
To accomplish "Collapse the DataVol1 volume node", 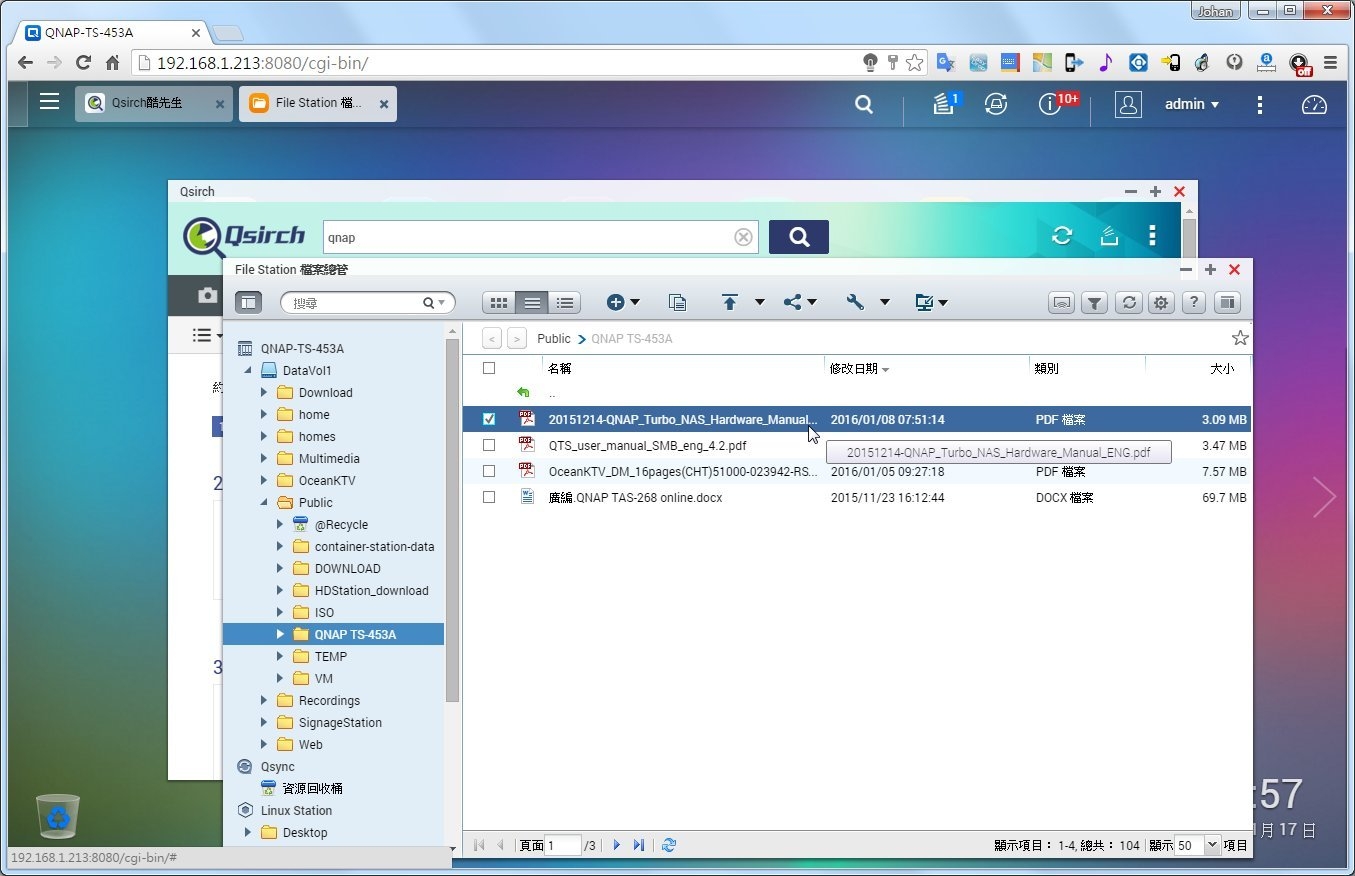I will point(248,370).
